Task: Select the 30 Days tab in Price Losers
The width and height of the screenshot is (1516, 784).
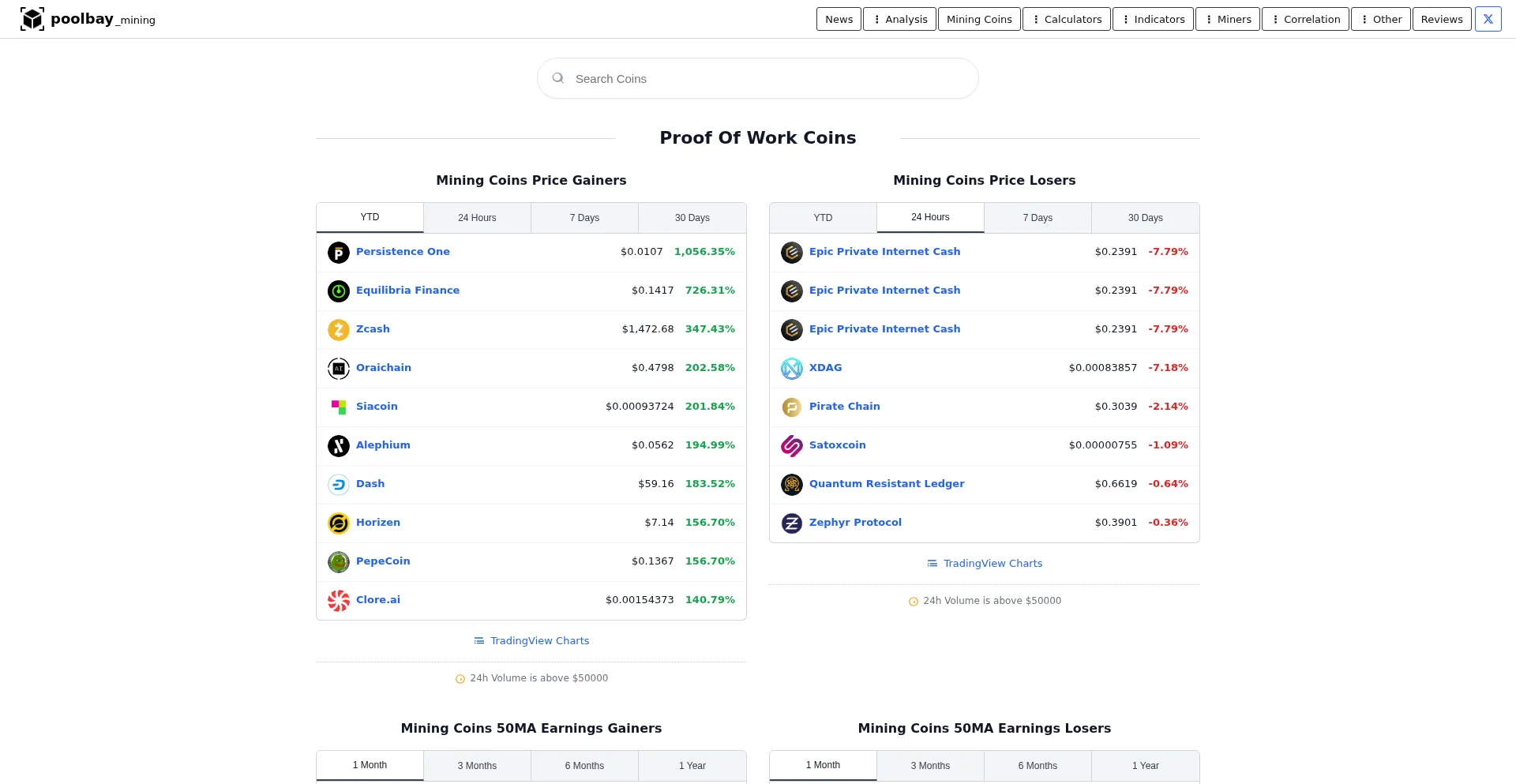Action: pyautogui.click(x=1146, y=218)
